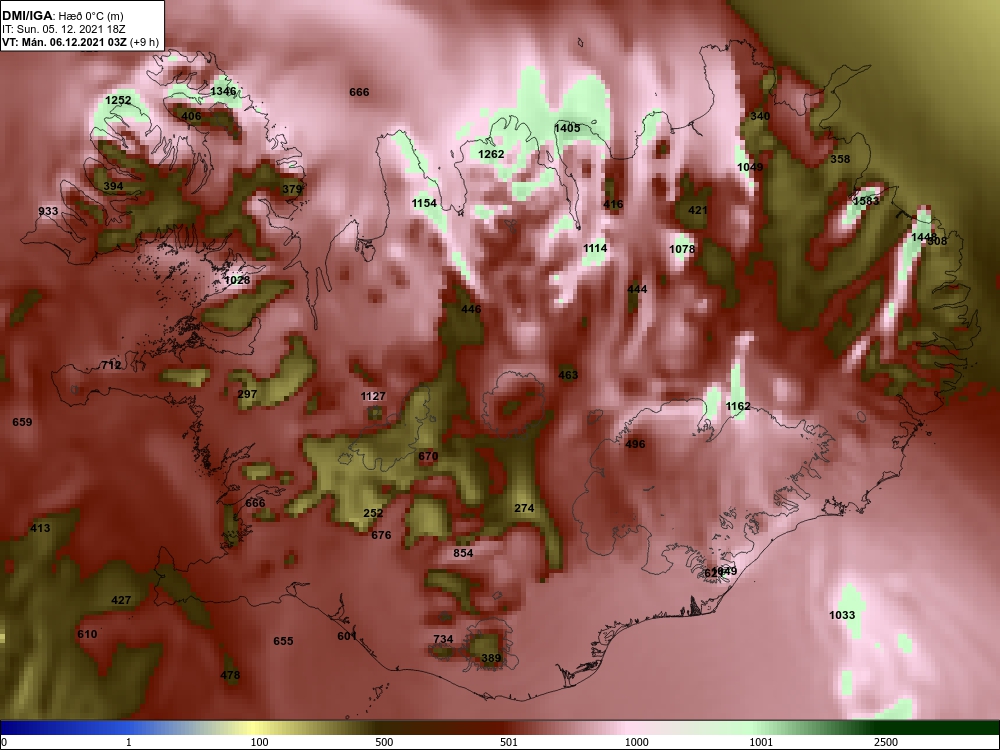Click the map value 421

click(x=698, y=210)
